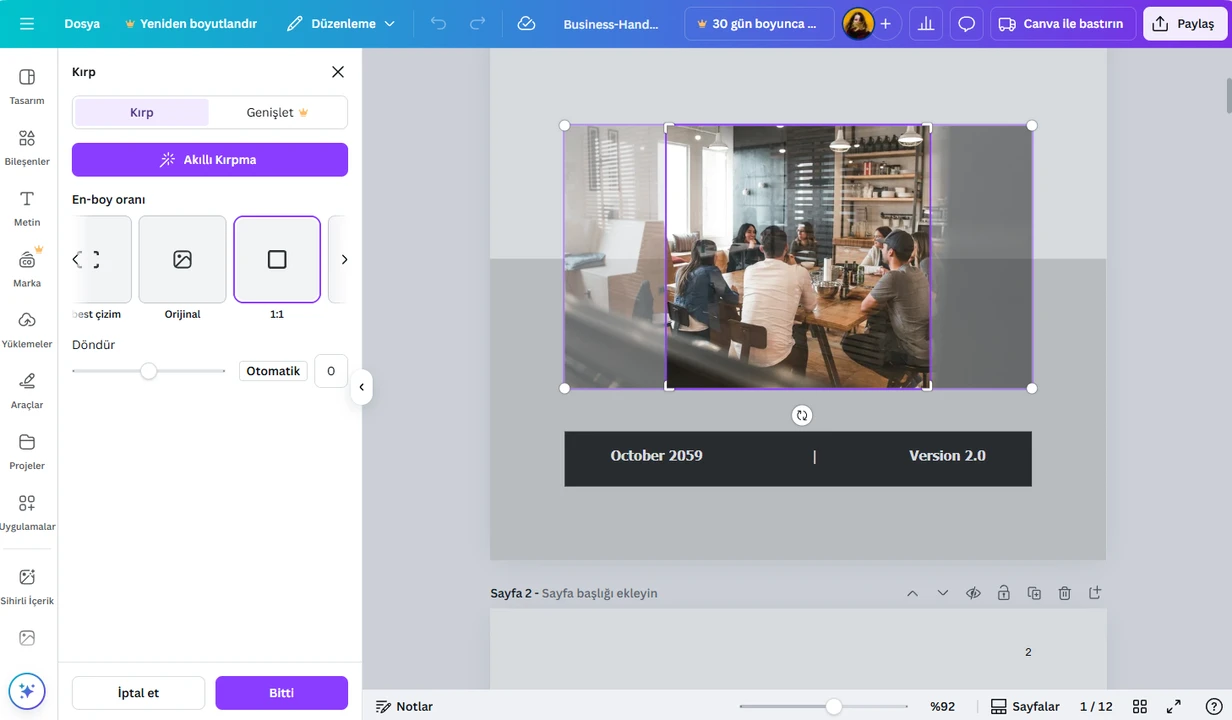Open grid view icon
Viewport: 1232px width, 720px height.
[x=1139, y=706]
